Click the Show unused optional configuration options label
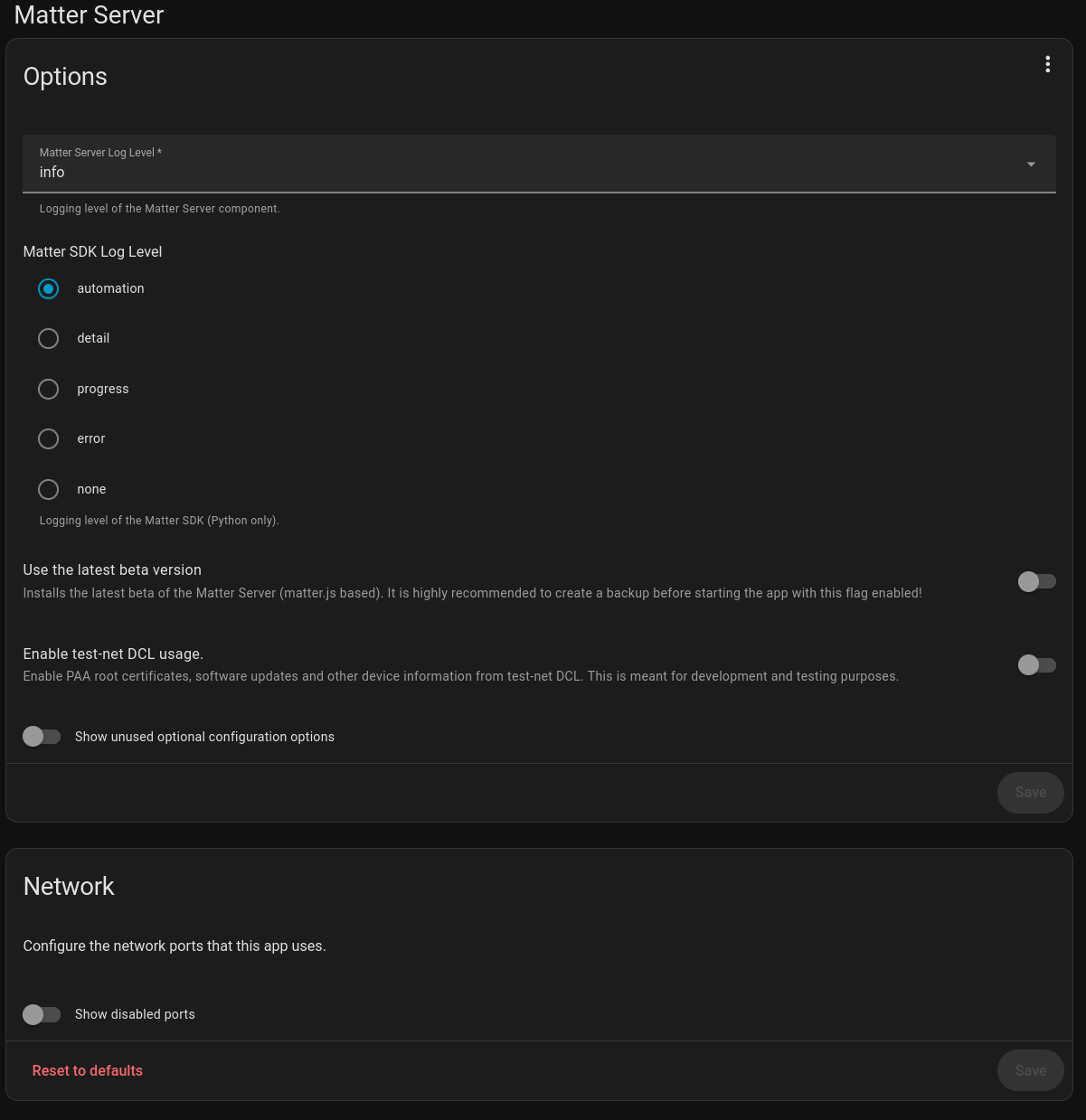 (204, 737)
